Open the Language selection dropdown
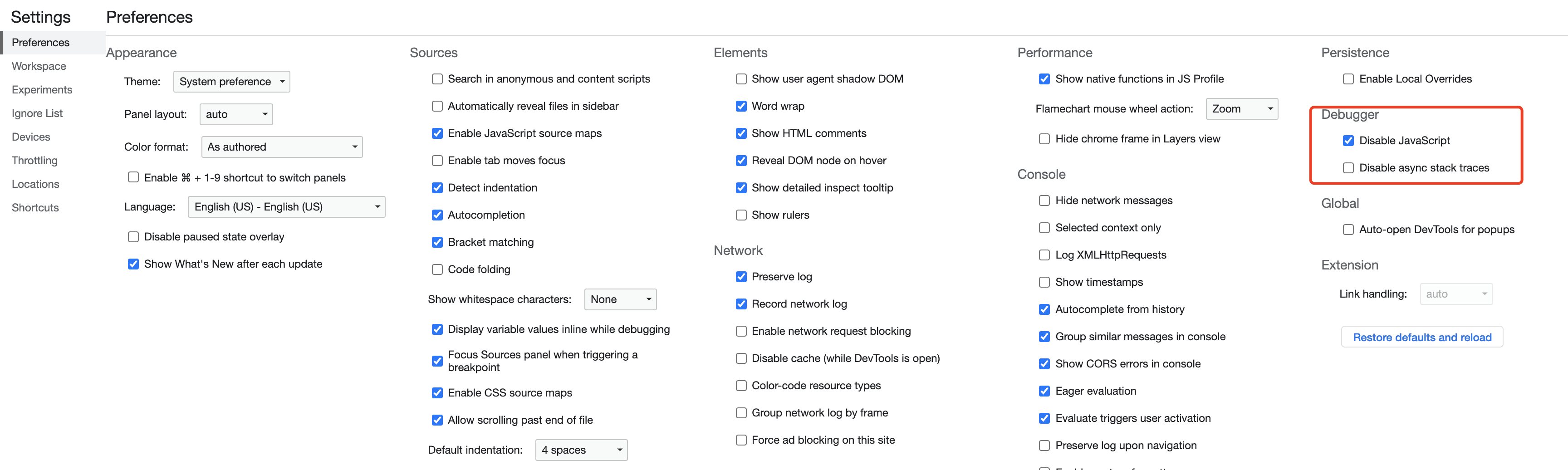 tap(286, 207)
